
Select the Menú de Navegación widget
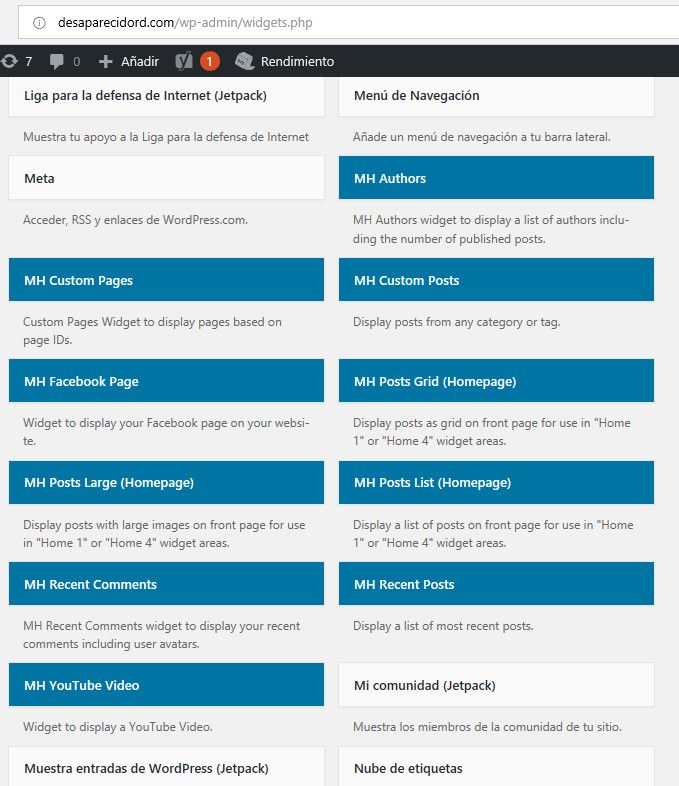[496, 96]
